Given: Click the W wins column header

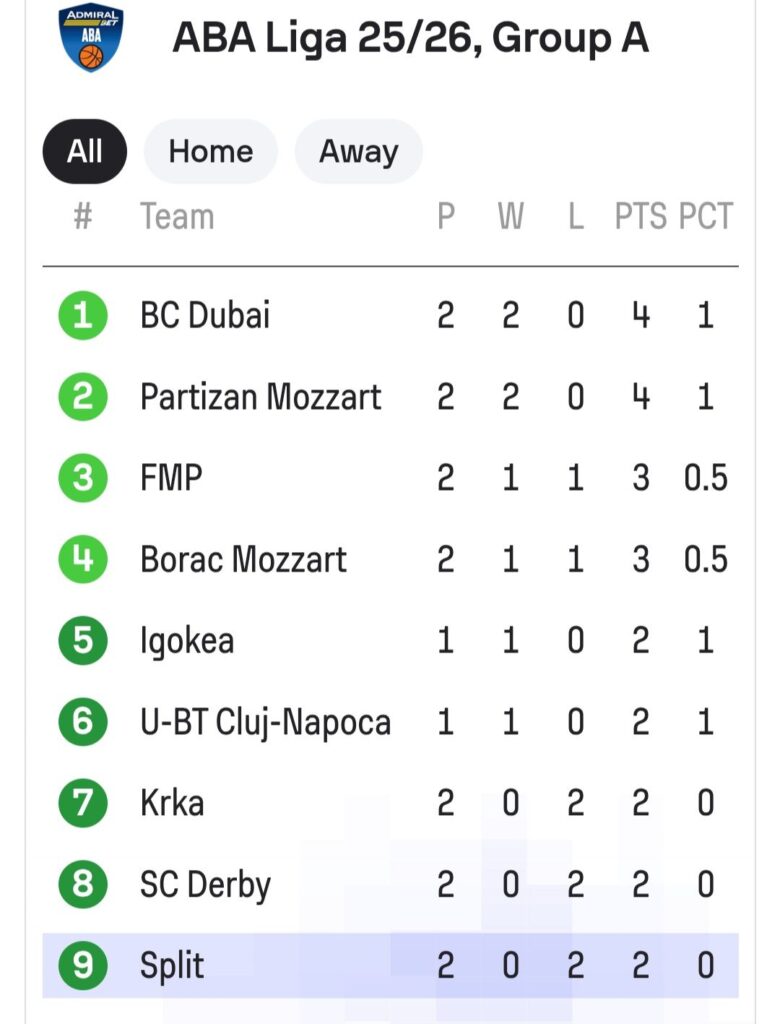Looking at the screenshot, I should [510, 216].
